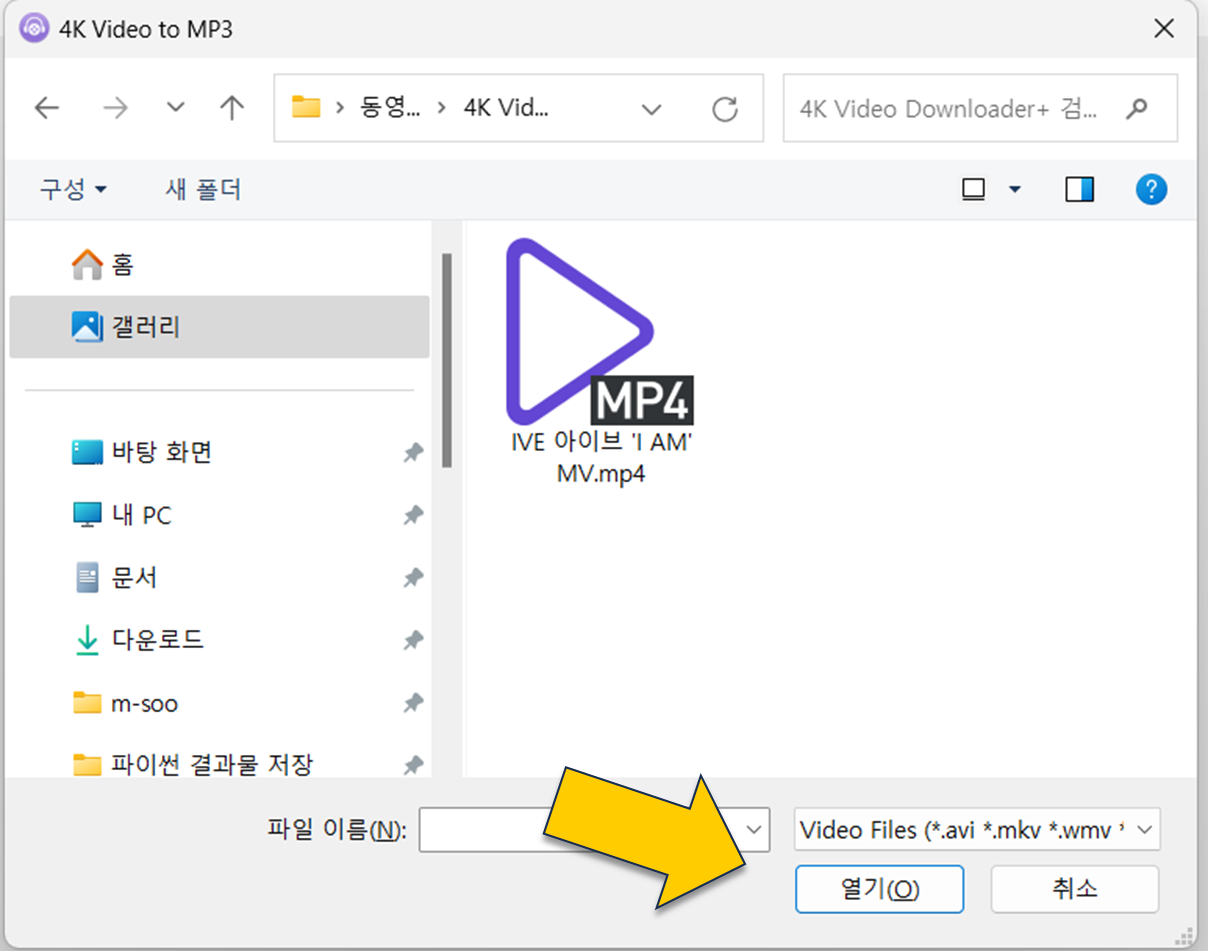Click the pin icon beside 바탕 화면
This screenshot has height=951, width=1208.
click(413, 453)
